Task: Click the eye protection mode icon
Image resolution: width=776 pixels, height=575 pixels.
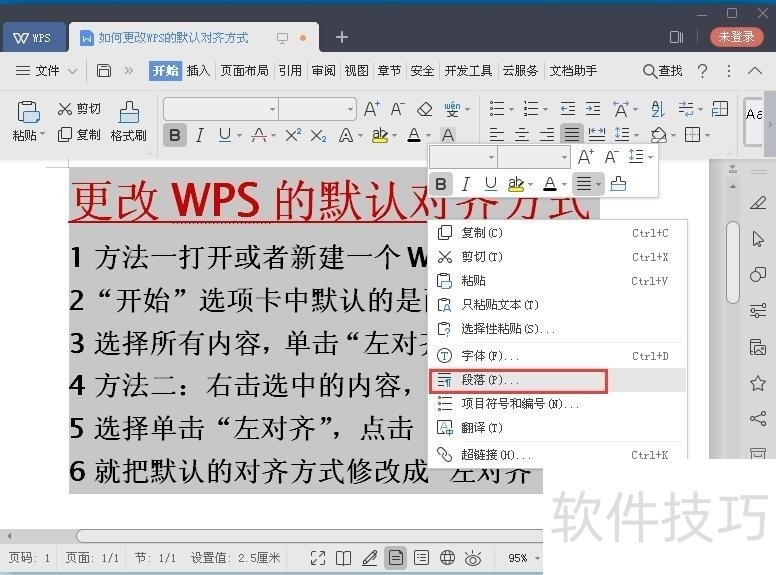Action: [x=473, y=558]
